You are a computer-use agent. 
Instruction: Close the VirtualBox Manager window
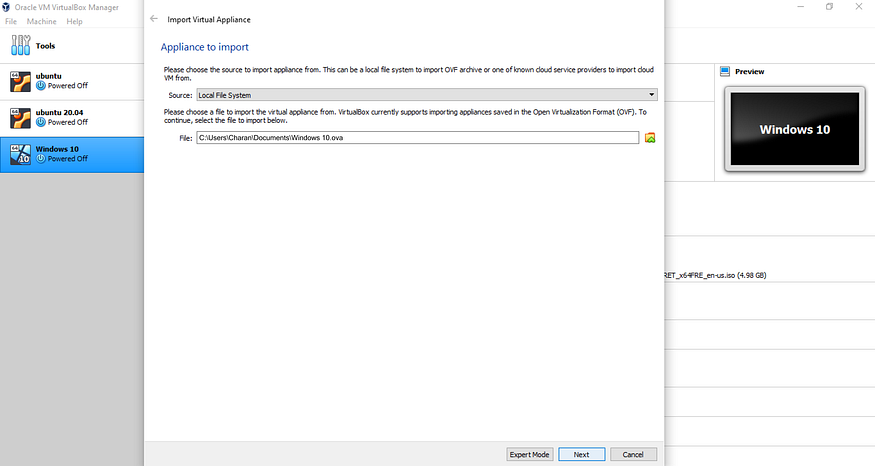(859, 7)
